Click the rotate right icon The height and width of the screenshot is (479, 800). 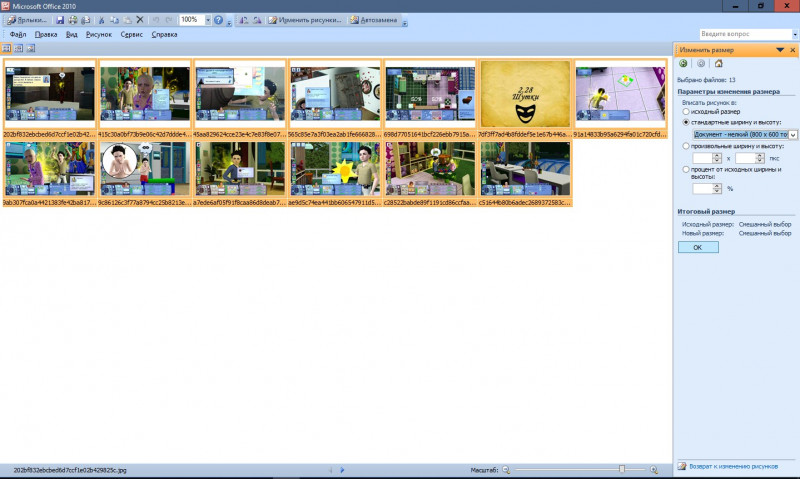coord(257,20)
